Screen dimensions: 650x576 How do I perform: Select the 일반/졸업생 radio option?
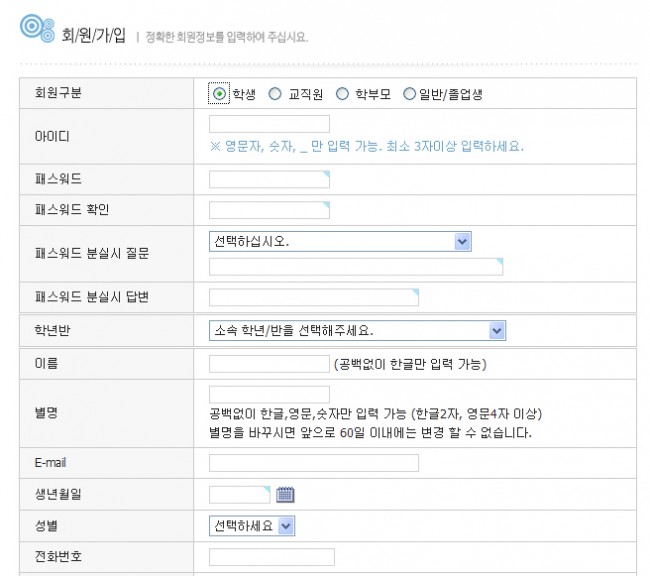click(x=409, y=94)
